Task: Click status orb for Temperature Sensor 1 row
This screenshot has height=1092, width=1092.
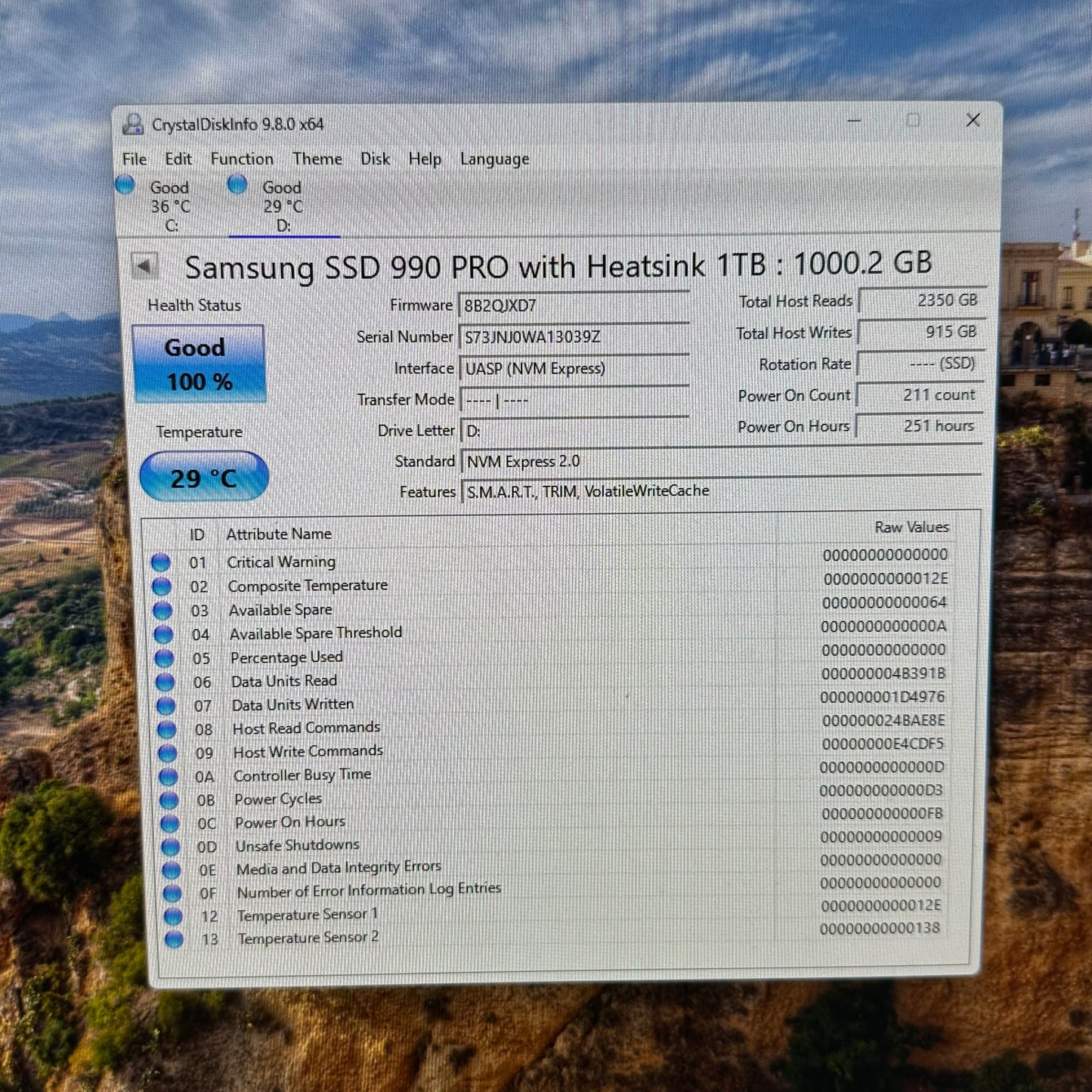Action: tap(173, 917)
